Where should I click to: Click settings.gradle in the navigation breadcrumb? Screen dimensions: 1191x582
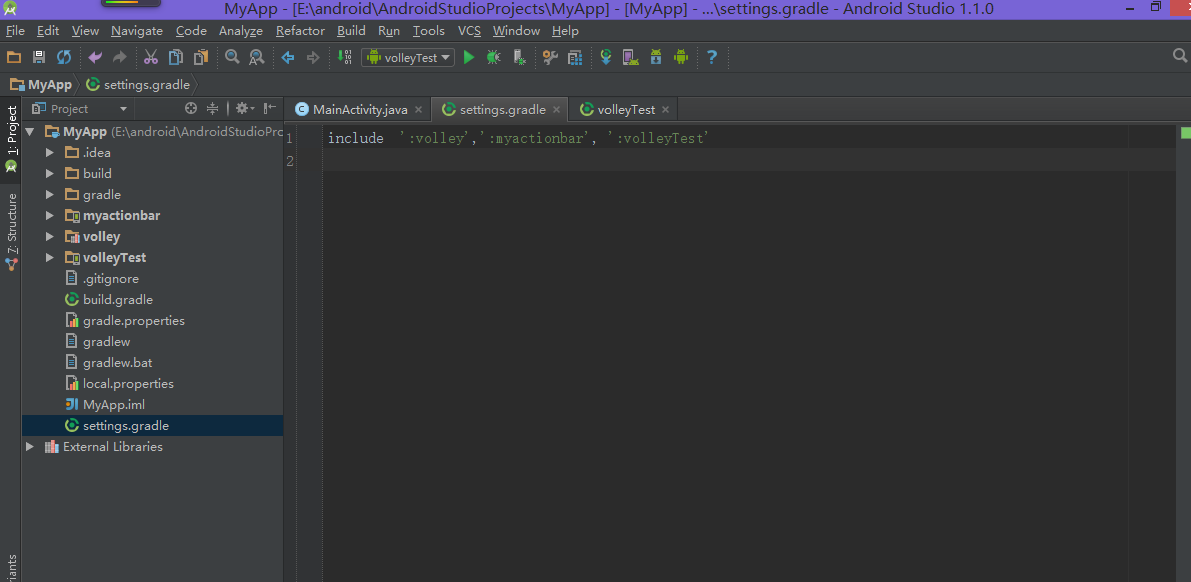coord(138,84)
